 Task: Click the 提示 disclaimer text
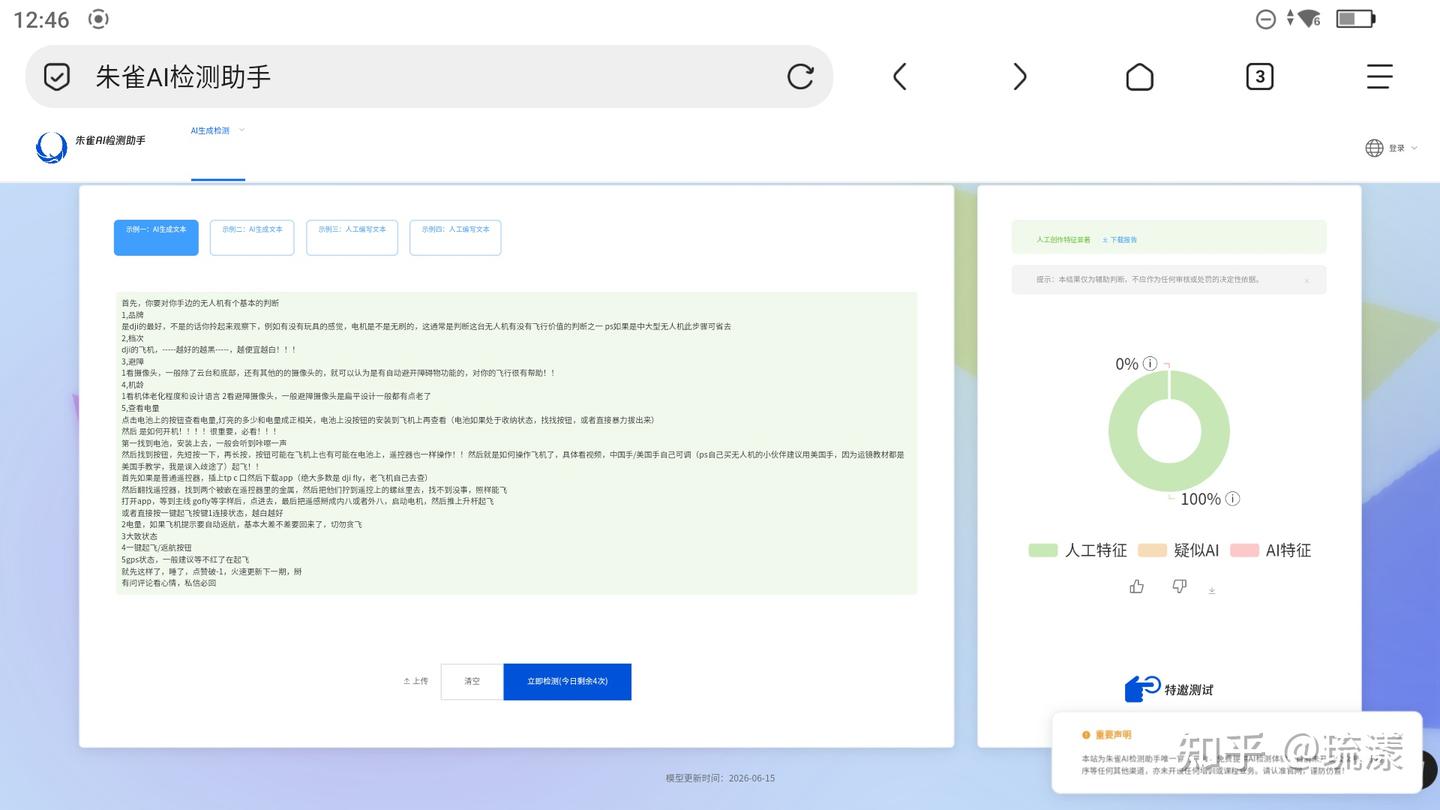pos(1148,280)
